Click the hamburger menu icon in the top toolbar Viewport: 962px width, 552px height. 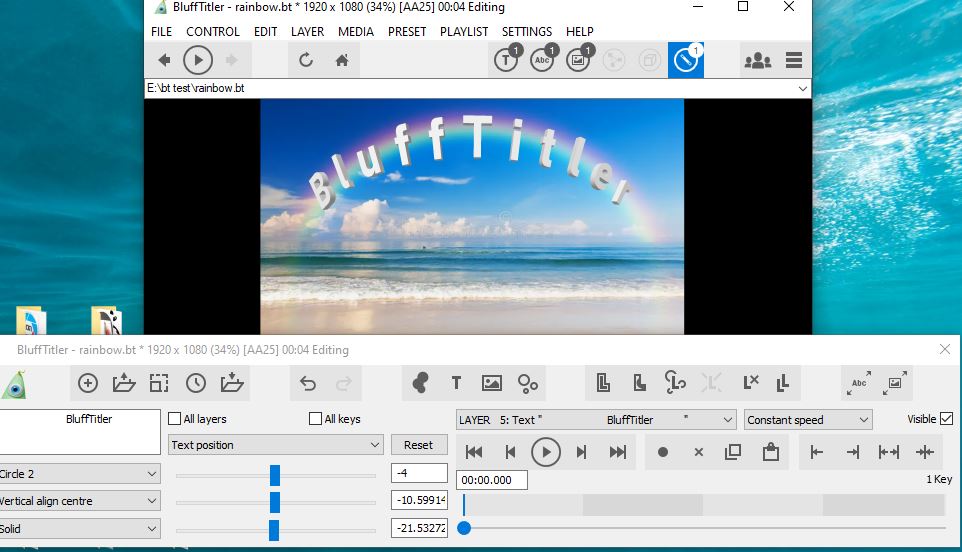[794, 60]
